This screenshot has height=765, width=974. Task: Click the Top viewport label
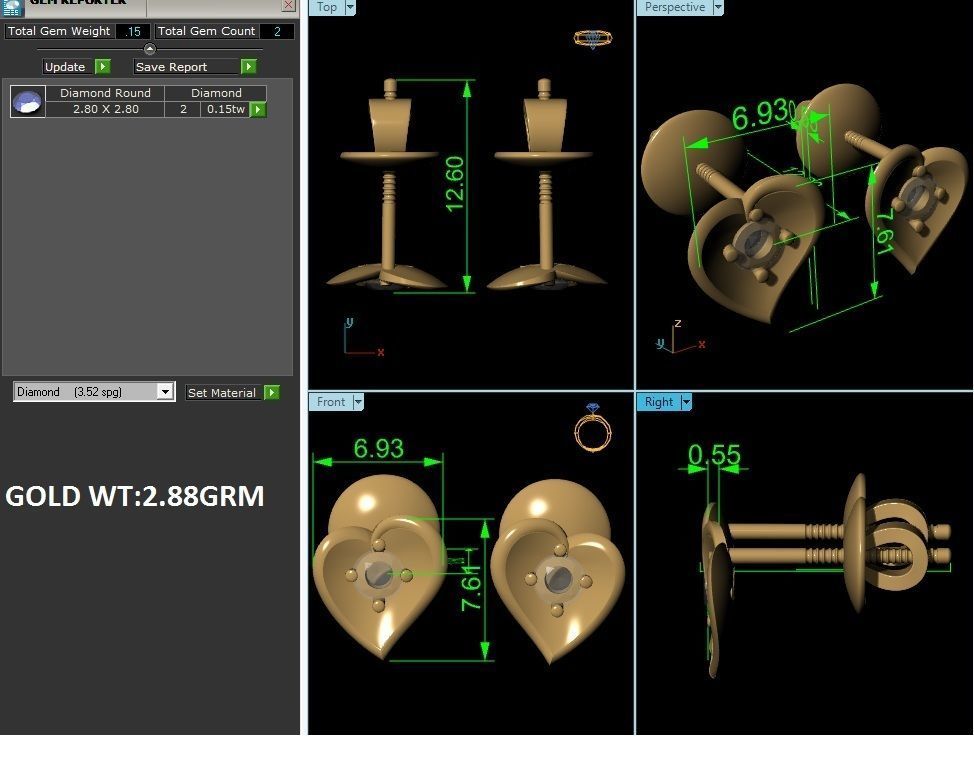click(x=327, y=7)
